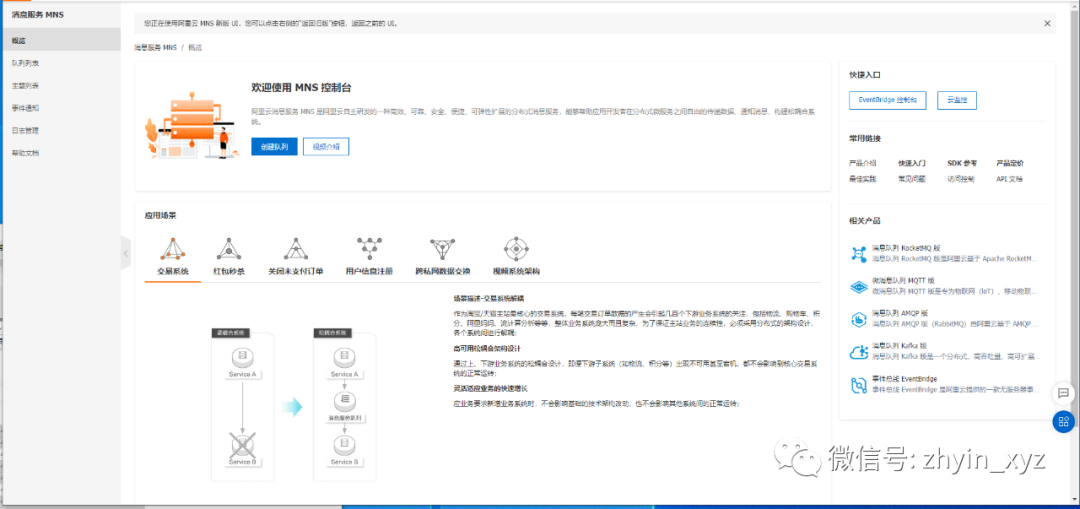The height and width of the screenshot is (509, 1080).
Task: Click the 红包秒杀 scenario icon
Action: [x=229, y=249]
